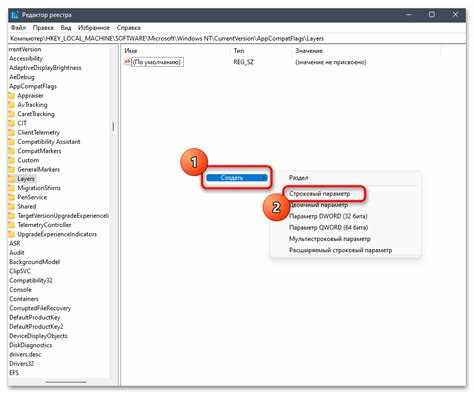Click the CIT folder icon
Image resolution: width=474 pixels, height=394 pixels.
point(11,123)
